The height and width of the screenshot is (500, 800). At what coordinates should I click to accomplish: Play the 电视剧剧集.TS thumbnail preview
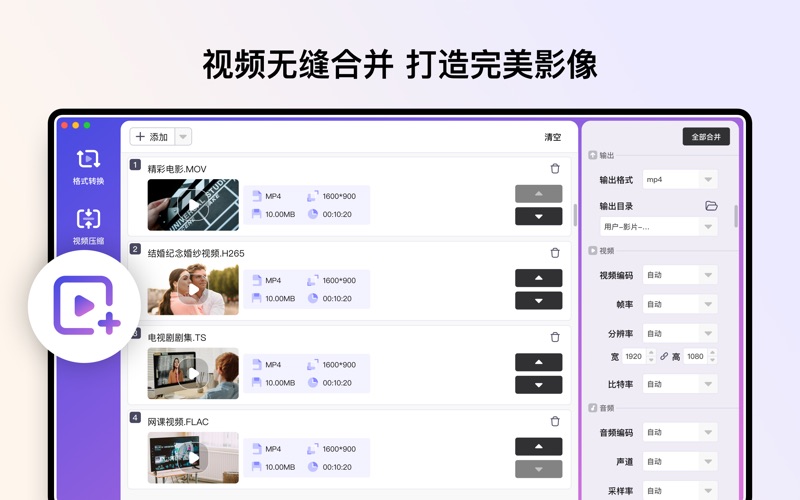[x=193, y=373]
